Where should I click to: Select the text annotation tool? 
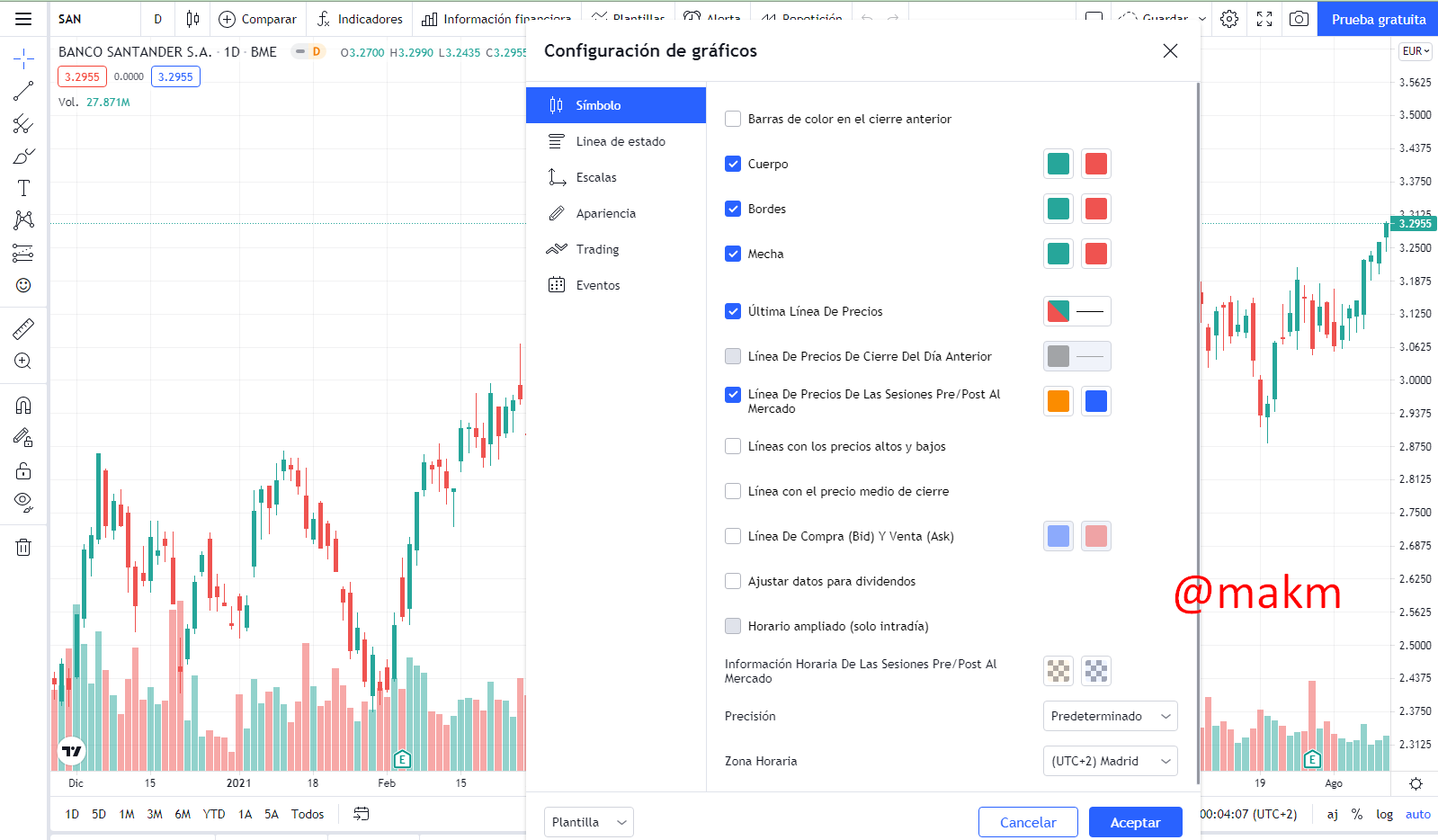point(23,188)
